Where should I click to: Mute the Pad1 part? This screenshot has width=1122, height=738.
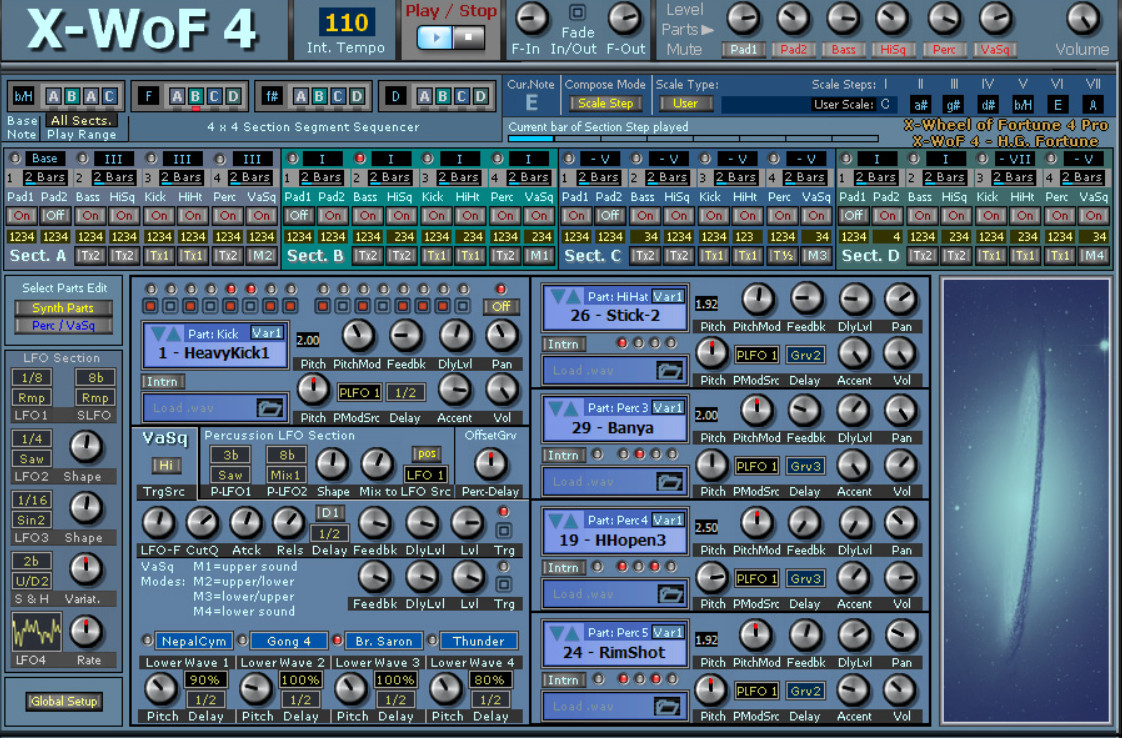(743, 49)
